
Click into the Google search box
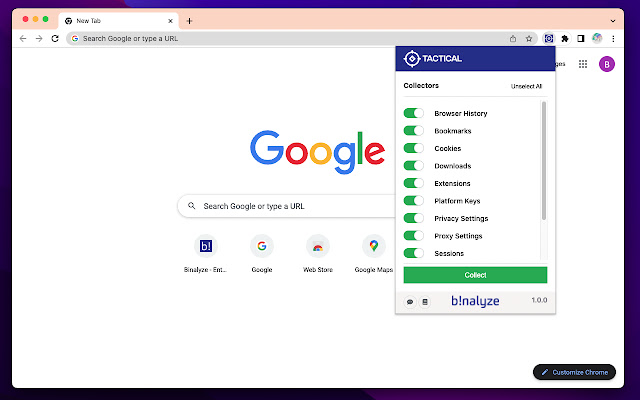click(287, 206)
